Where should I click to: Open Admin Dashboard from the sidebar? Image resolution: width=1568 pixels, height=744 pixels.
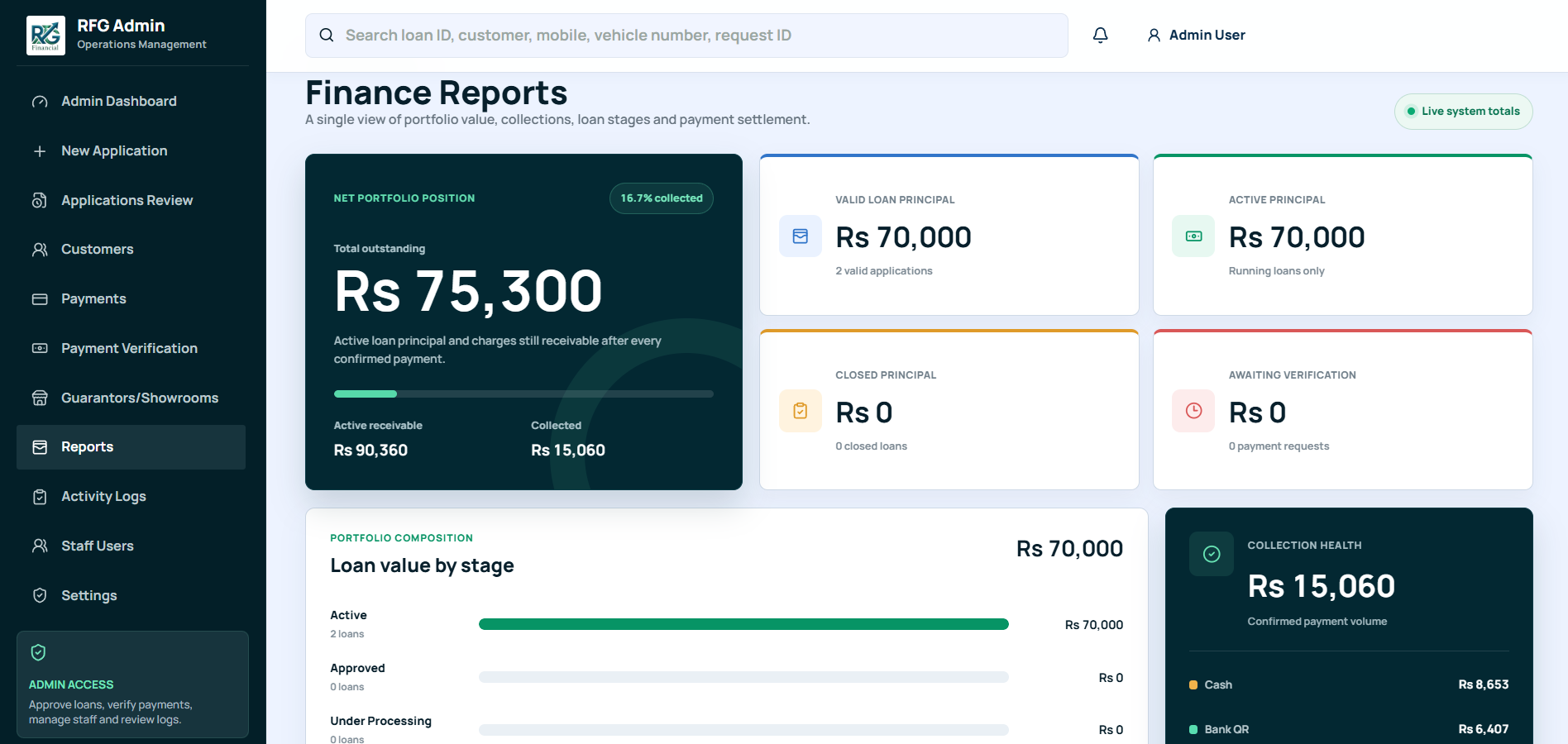131,102
